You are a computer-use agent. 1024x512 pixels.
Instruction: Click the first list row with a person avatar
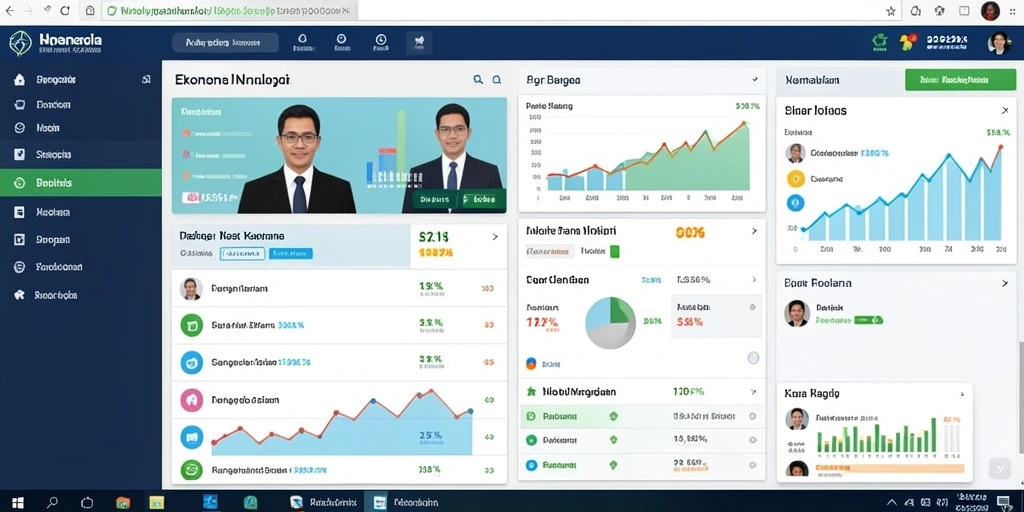(x=339, y=288)
